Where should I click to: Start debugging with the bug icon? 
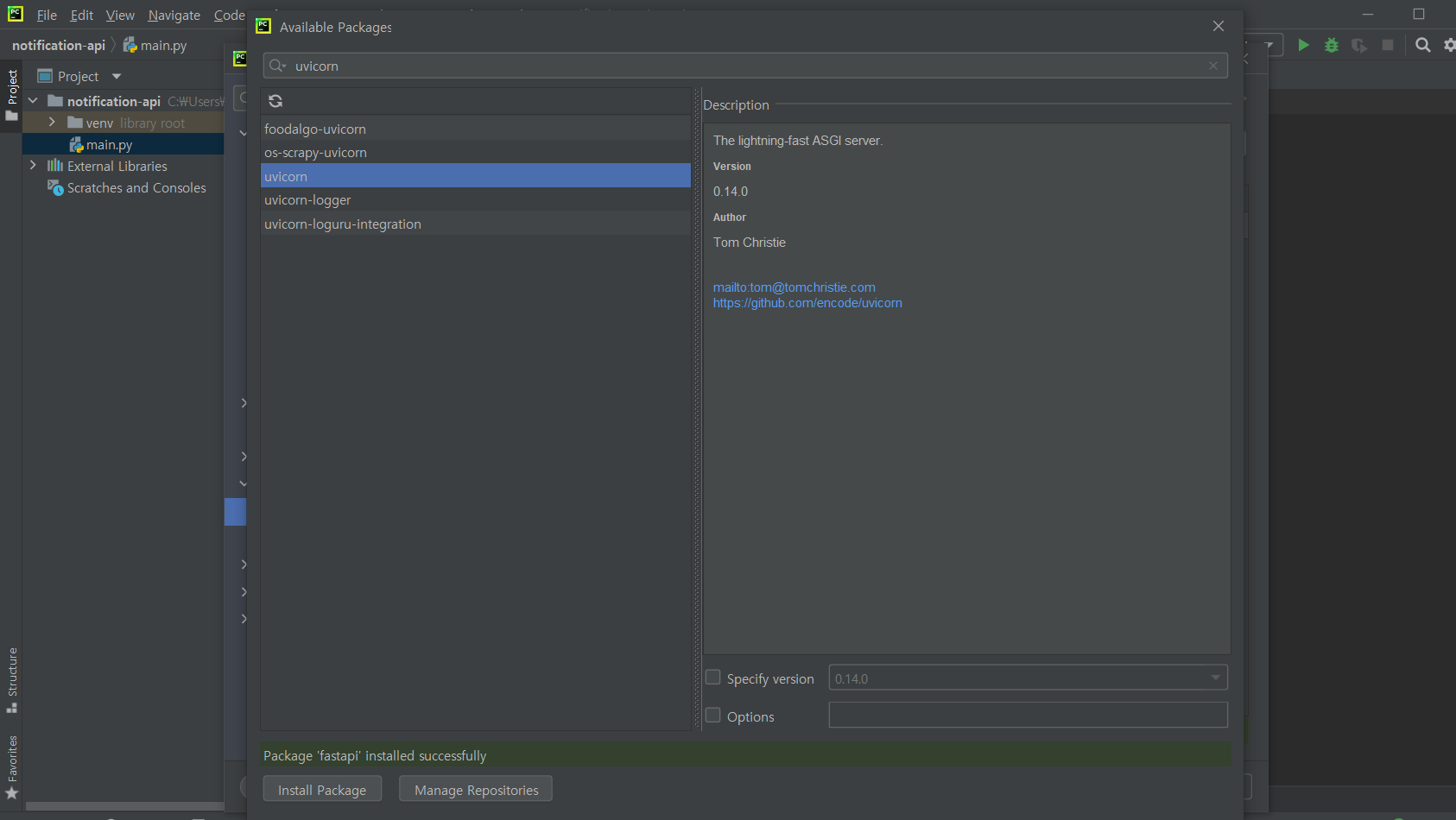pyautogui.click(x=1332, y=45)
